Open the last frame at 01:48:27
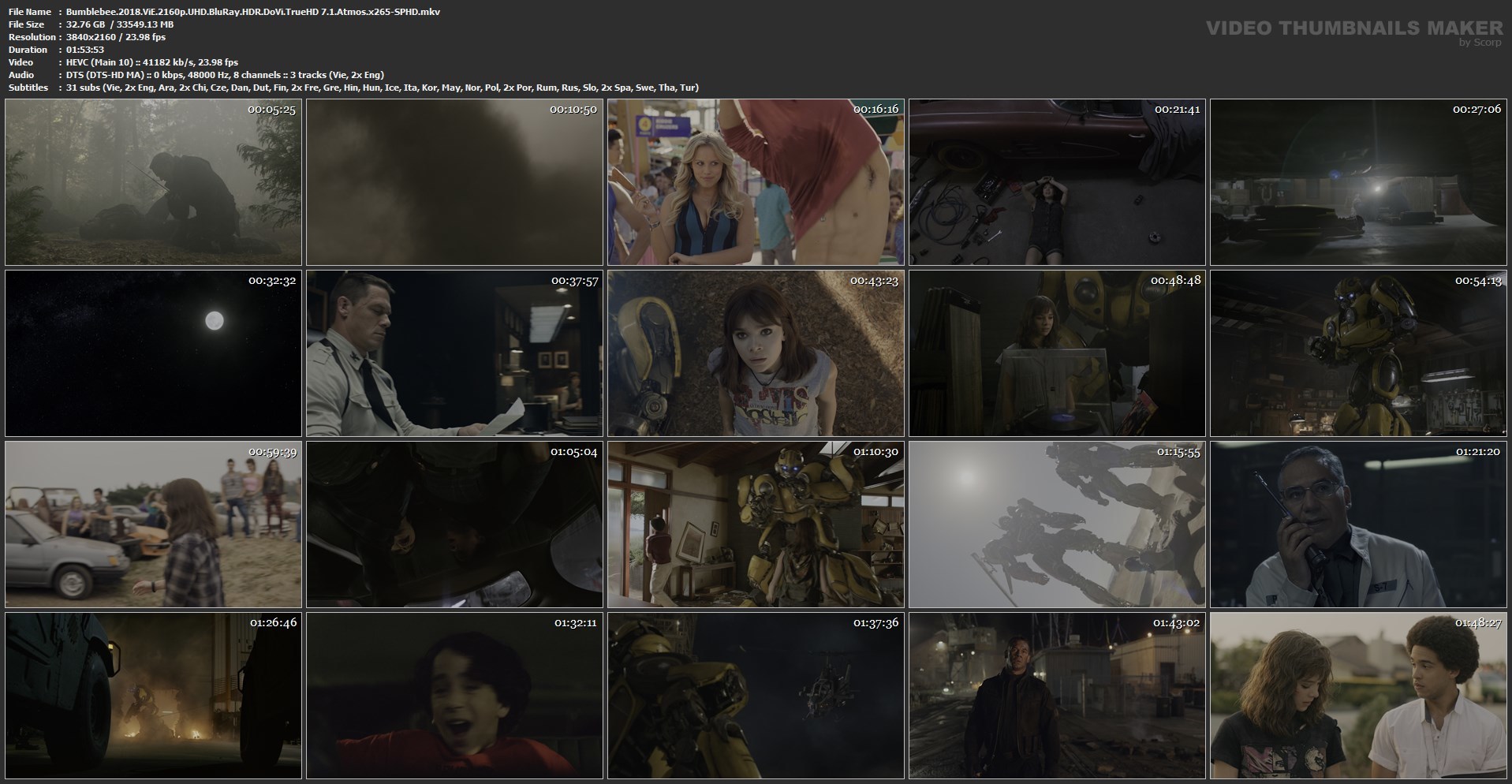This screenshot has width=1512, height=784. (1358, 696)
